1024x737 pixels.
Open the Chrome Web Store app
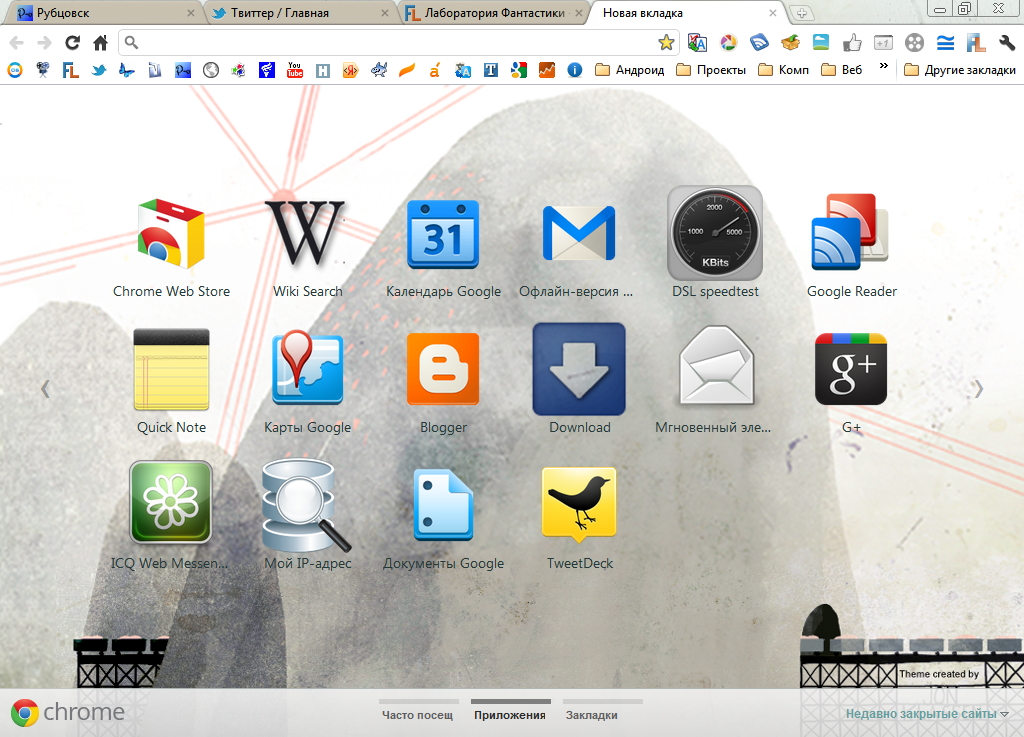coord(171,236)
